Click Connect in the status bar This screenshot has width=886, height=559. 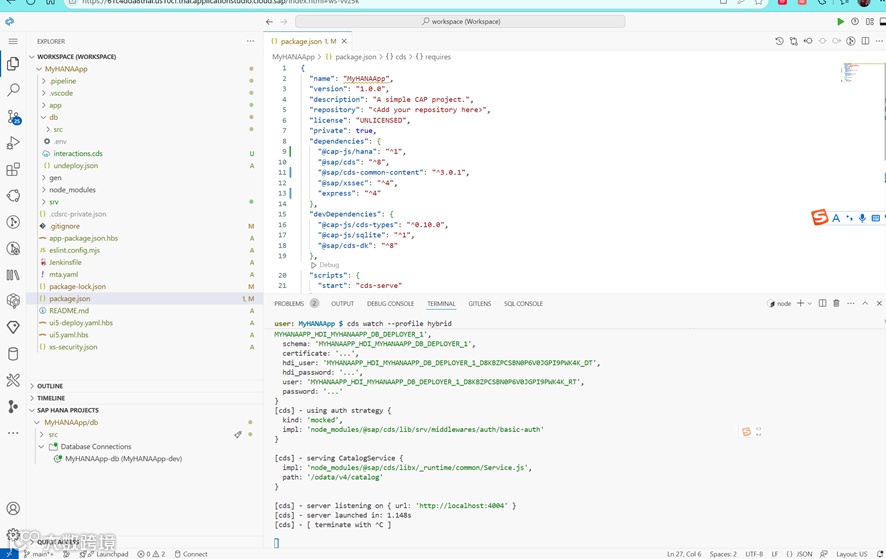point(191,554)
